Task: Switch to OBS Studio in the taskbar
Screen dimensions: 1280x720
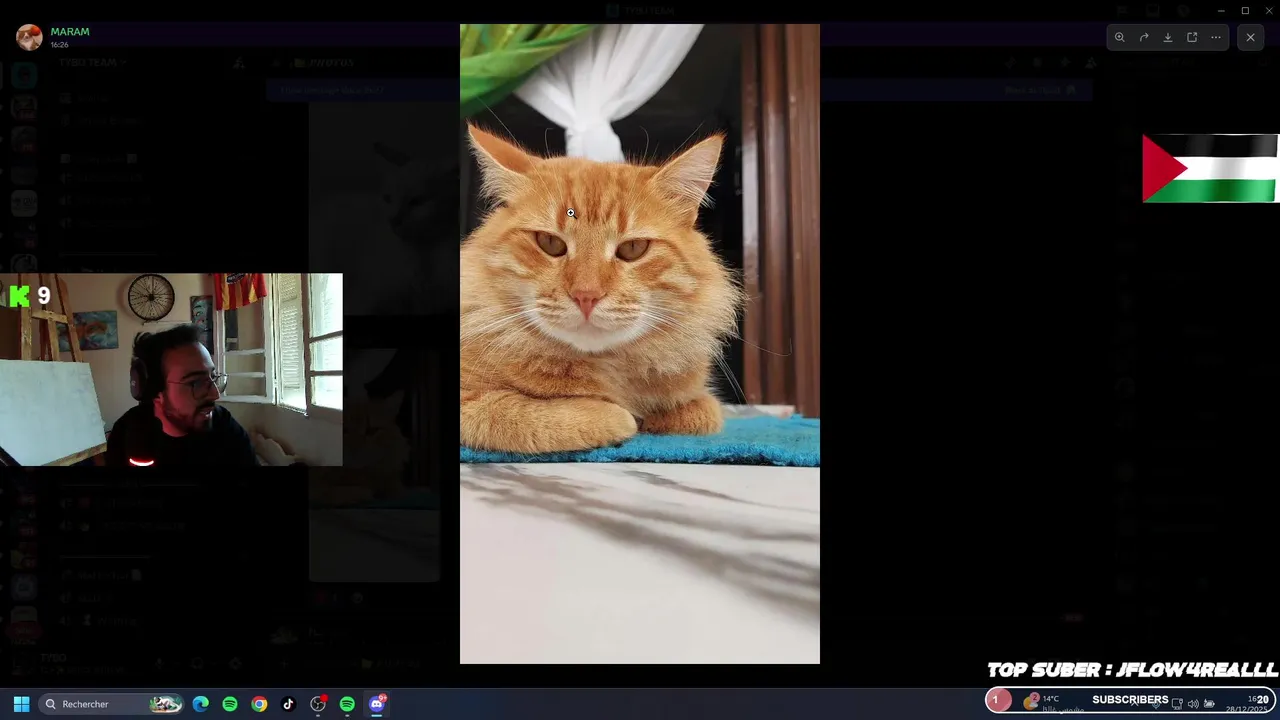Action: click(x=318, y=704)
